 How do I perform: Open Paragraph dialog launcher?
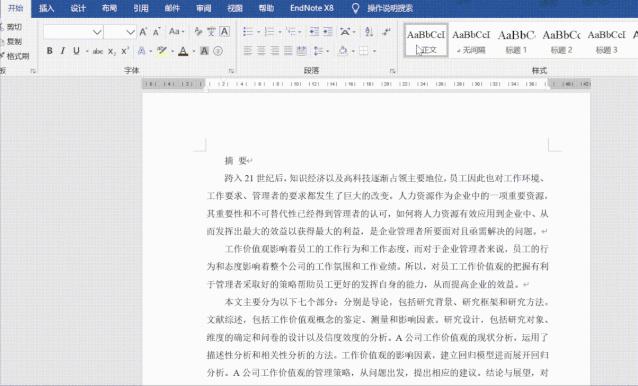click(x=392, y=71)
